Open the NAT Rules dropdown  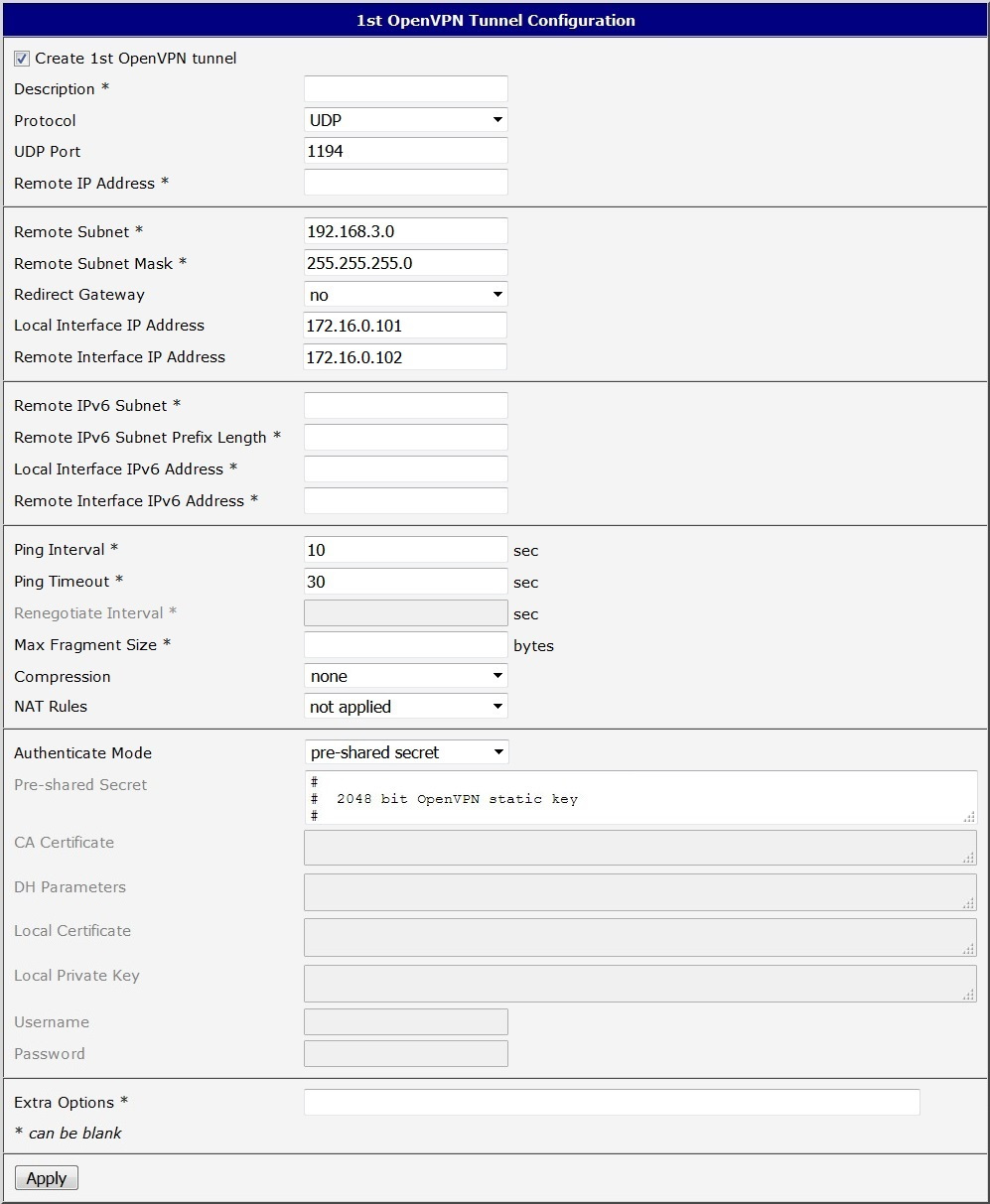pyautogui.click(x=405, y=707)
